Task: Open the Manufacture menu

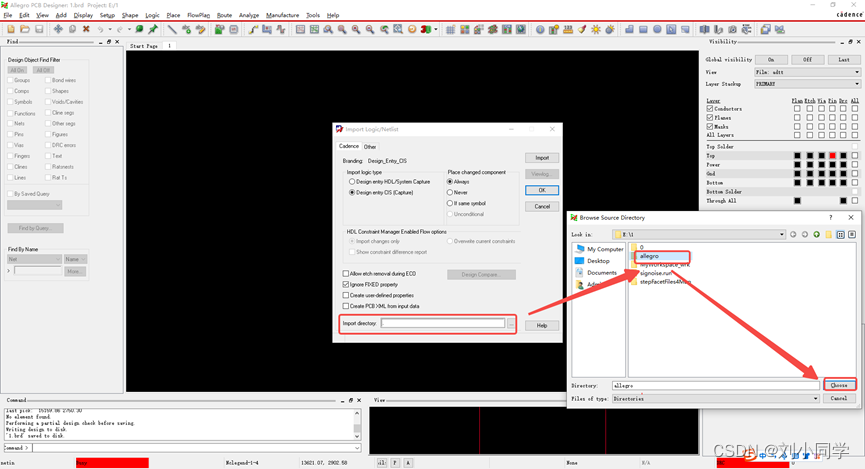Action: coord(282,15)
